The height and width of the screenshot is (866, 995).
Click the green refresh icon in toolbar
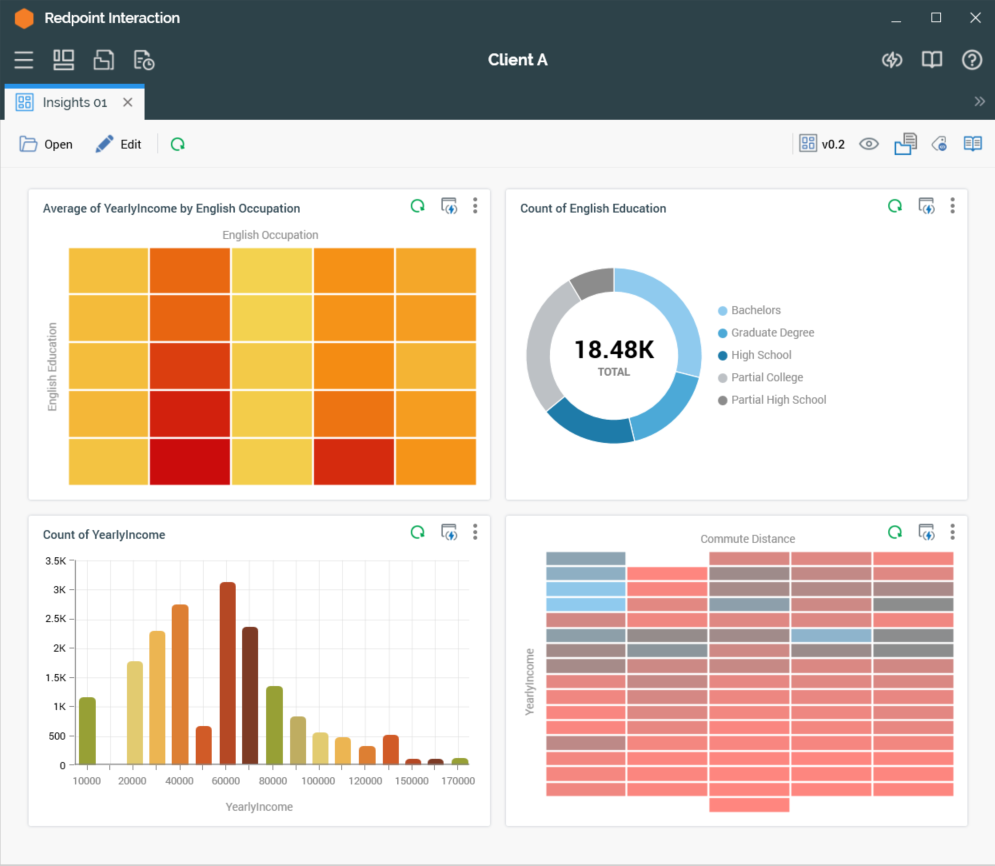(178, 145)
